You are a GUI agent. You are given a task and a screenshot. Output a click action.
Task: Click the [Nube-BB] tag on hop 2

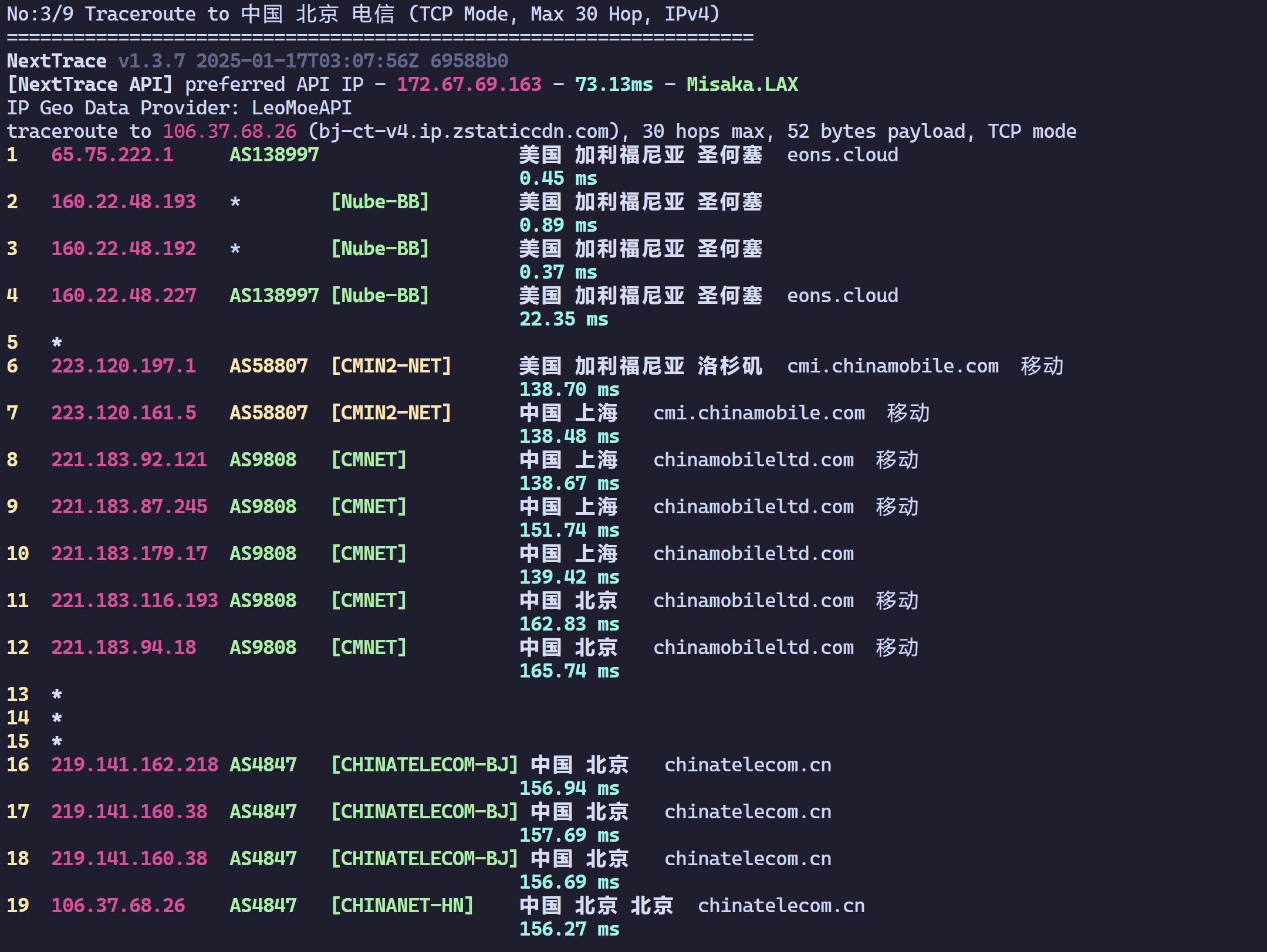pos(380,202)
